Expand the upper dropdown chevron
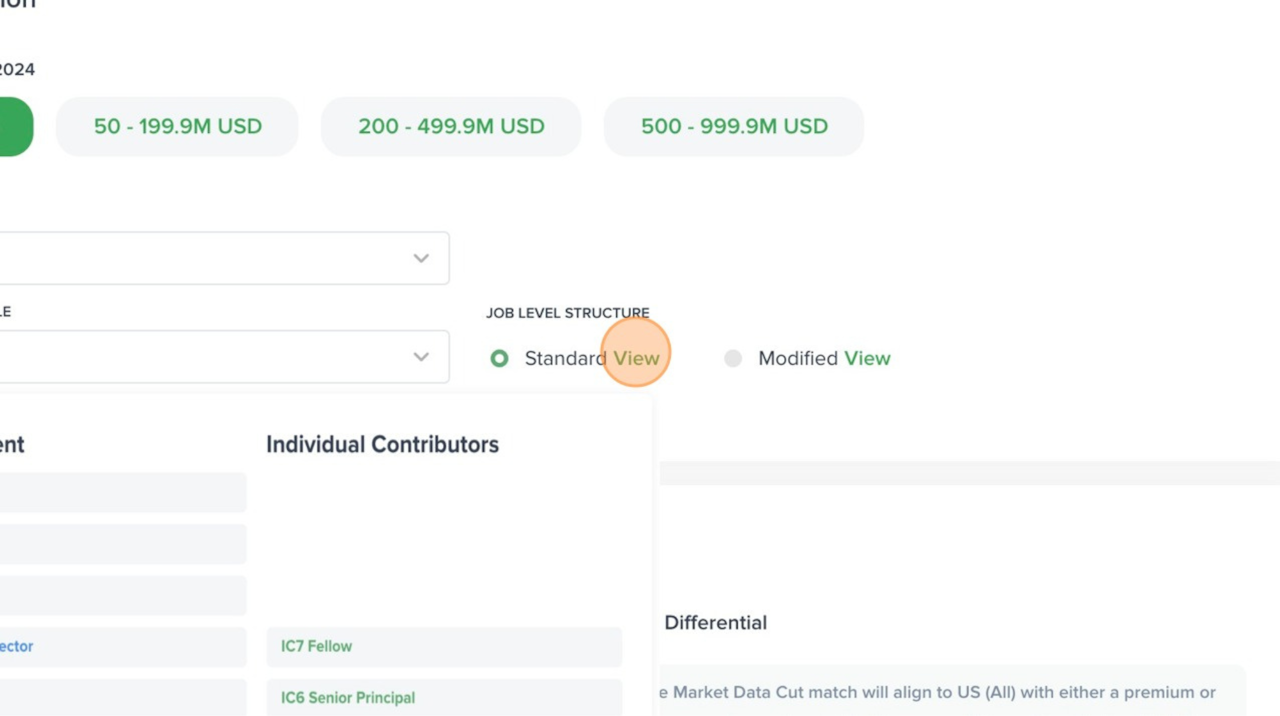Screen dimensions: 1280x716 click(421, 258)
